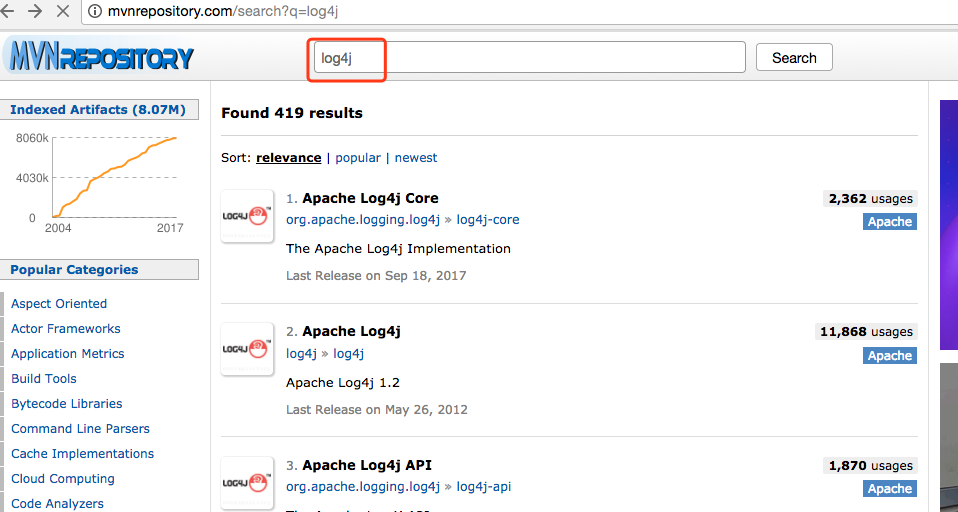The width and height of the screenshot is (958, 512).
Task: Open org.apache.logging.log4j group of third result
Action: coord(363,487)
